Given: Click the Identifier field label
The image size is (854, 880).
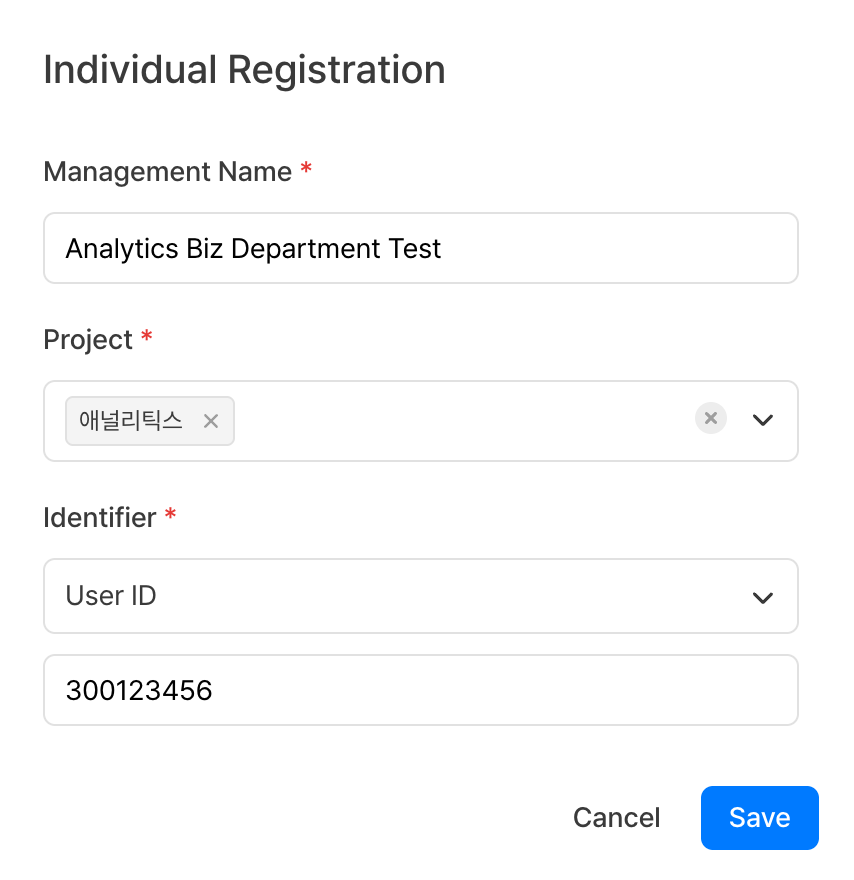Looking at the screenshot, I should tap(100, 518).
